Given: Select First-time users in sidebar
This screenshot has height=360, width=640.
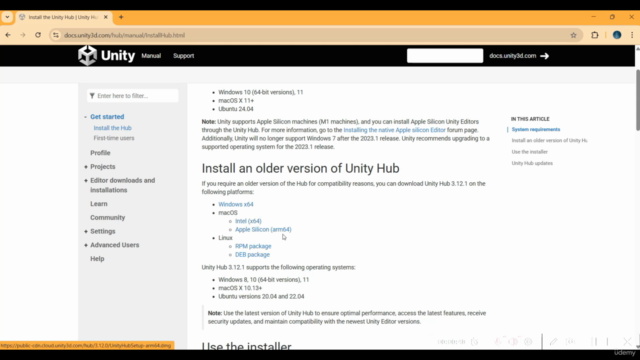Looking at the screenshot, I should pyautogui.click(x=114, y=138).
